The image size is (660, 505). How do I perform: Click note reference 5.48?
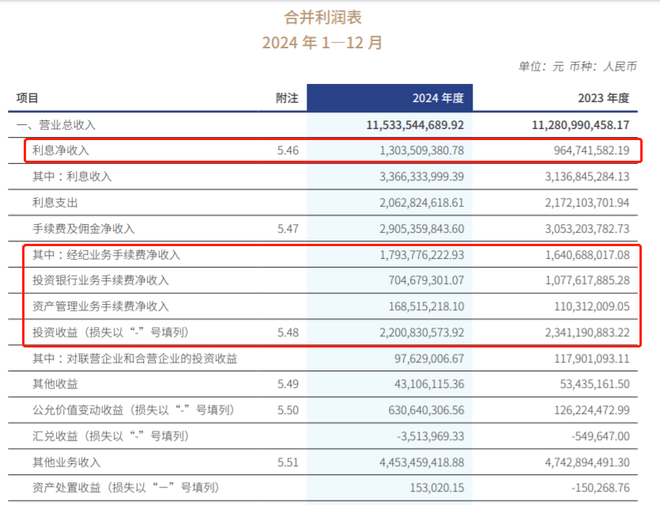pos(288,332)
